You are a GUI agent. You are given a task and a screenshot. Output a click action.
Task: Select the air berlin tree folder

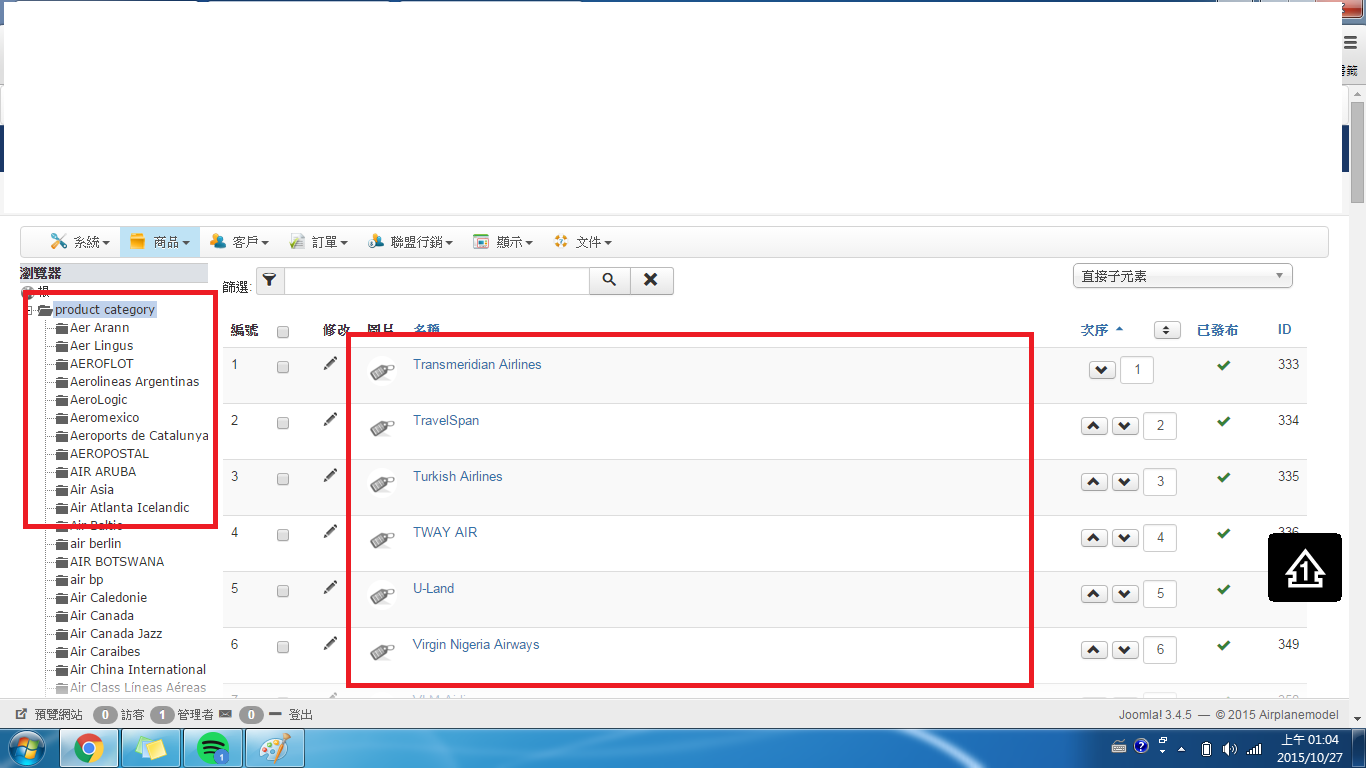point(95,544)
